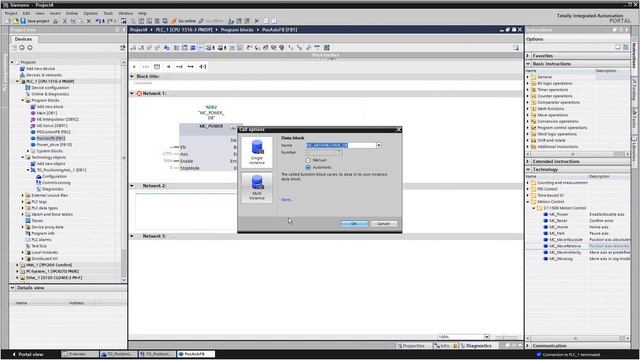Open the View menu
This screenshot has height=360, width=640.
click(40, 13)
